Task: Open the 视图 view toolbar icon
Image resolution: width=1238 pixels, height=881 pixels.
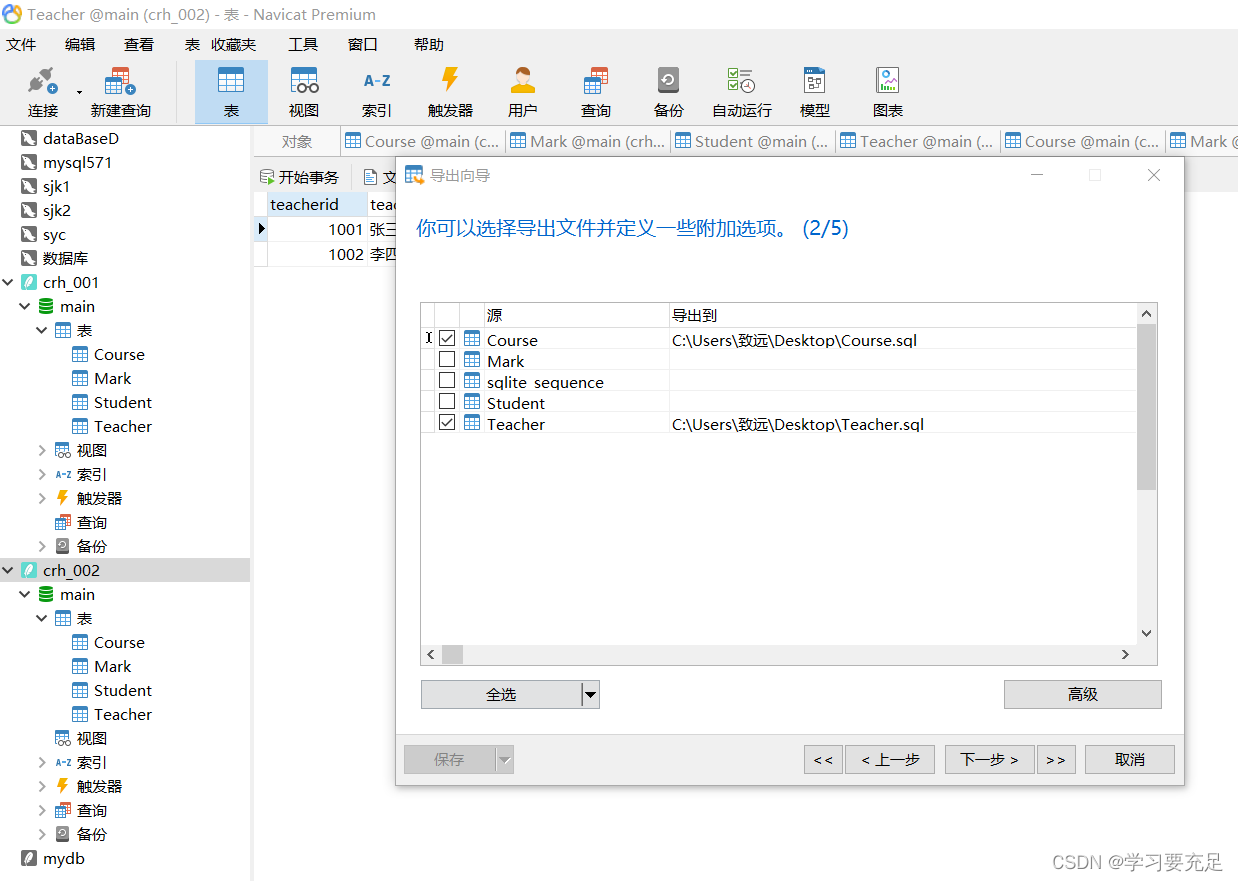Action: click(x=304, y=92)
